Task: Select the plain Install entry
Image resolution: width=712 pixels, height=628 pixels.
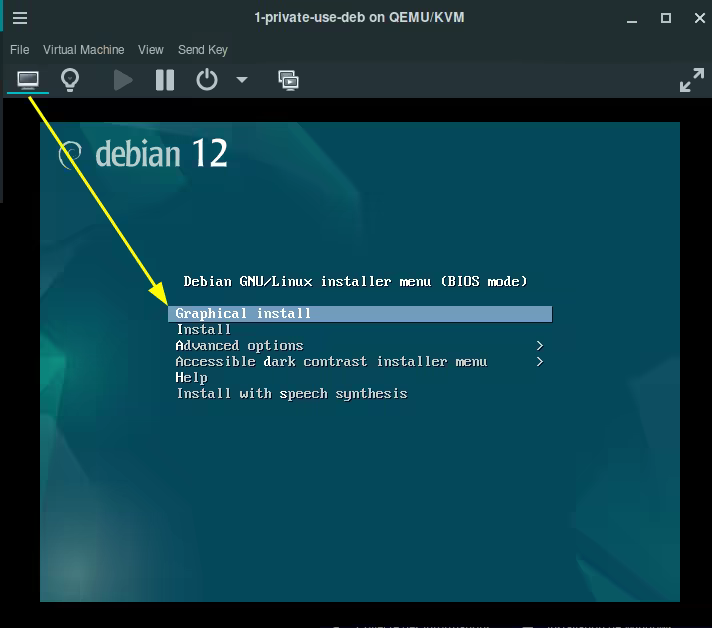Action: click(360, 330)
